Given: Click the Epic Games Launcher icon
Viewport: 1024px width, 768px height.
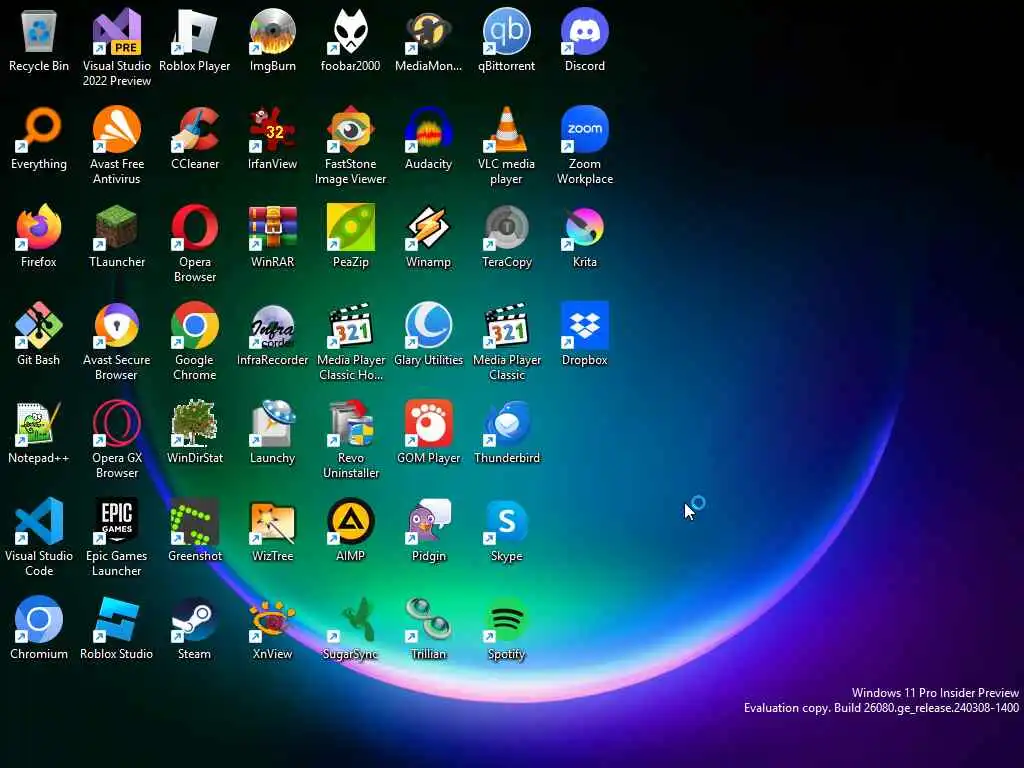Looking at the screenshot, I should (x=117, y=521).
